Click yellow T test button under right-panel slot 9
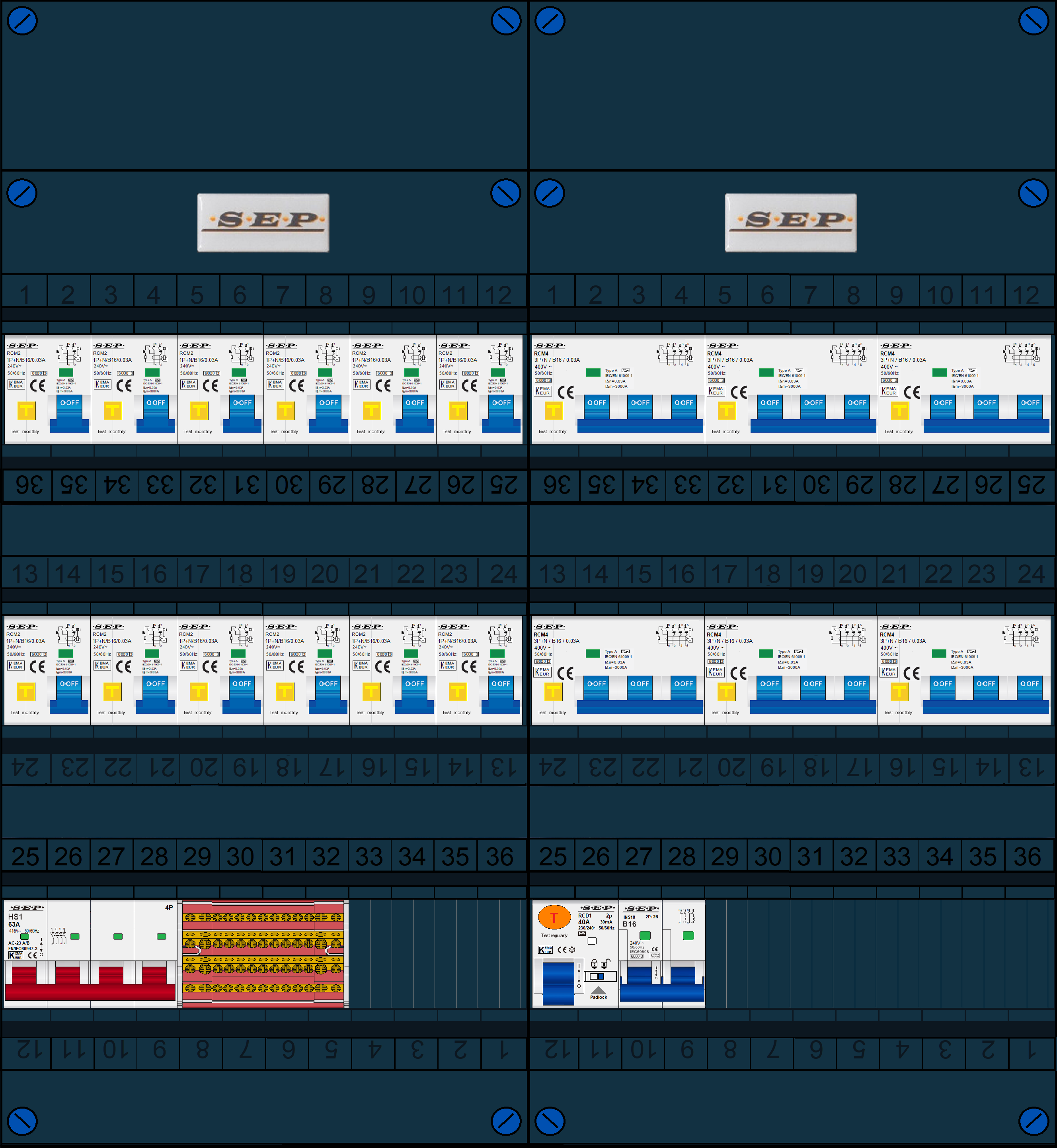The width and height of the screenshot is (1057, 1148). coord(900,410)
